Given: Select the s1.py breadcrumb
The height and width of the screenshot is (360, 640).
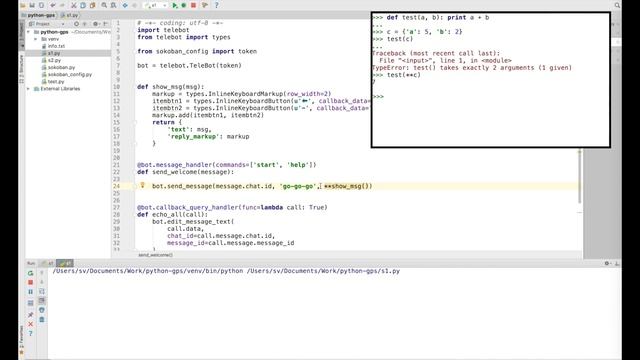Looking at the screenshot, I should tap(70, 15).
